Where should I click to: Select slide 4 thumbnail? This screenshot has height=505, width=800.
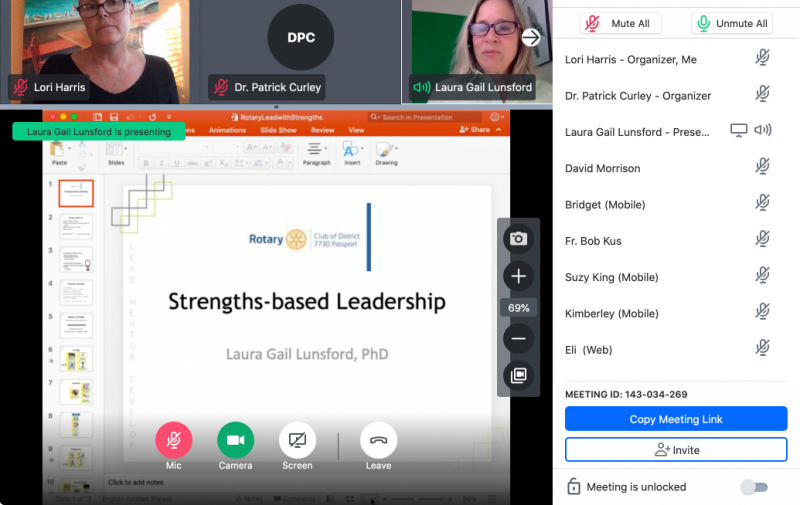point(76,292)
